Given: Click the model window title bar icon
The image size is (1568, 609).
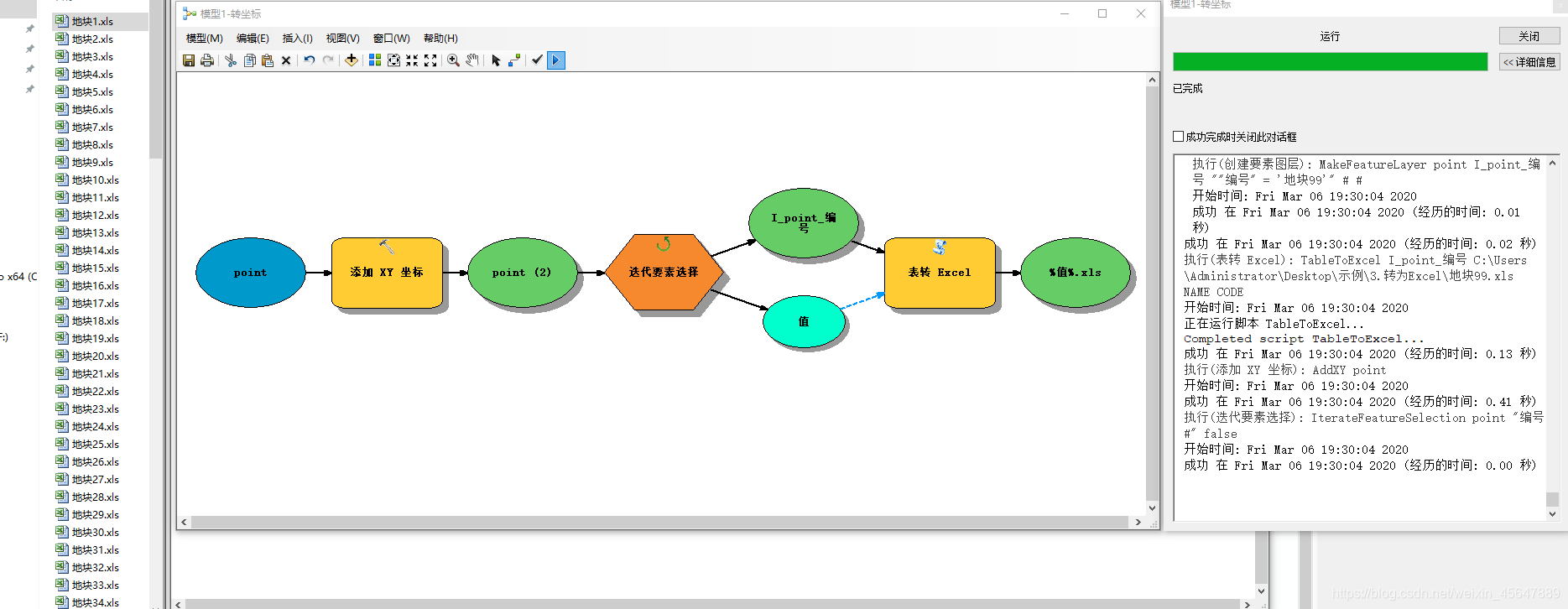Looking at the screenshot, I should pyautogui.click(x=190, y=13).
